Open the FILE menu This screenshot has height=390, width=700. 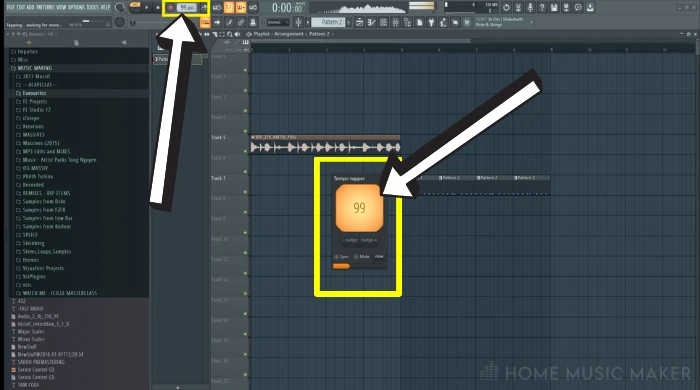[x=10, y=8]
